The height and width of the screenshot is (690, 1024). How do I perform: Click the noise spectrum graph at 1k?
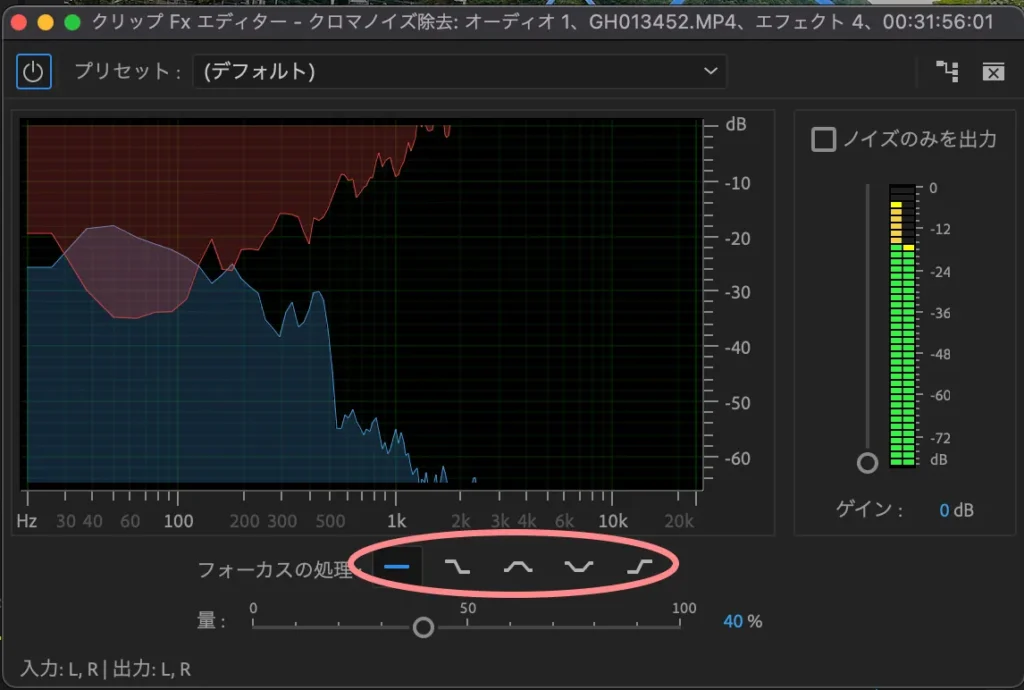tap(396, 300)
